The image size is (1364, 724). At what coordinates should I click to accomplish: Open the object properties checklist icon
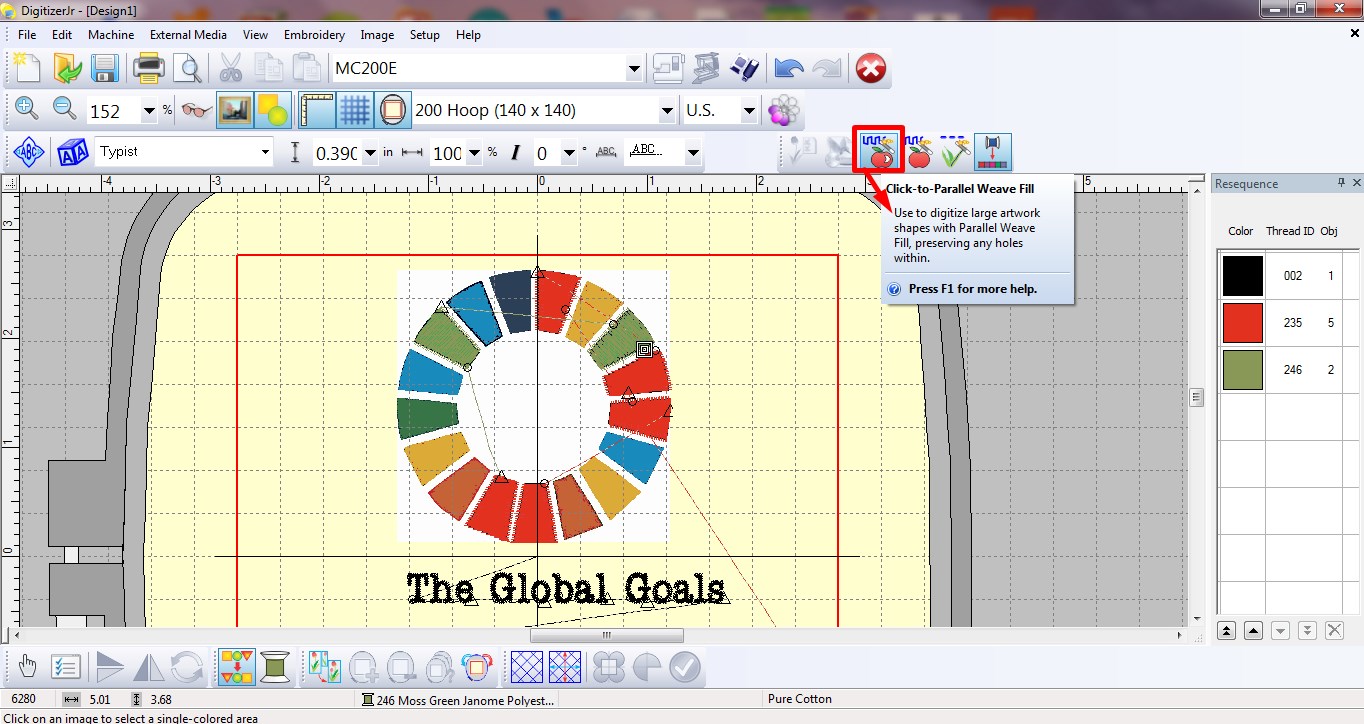tap(65, 666)
